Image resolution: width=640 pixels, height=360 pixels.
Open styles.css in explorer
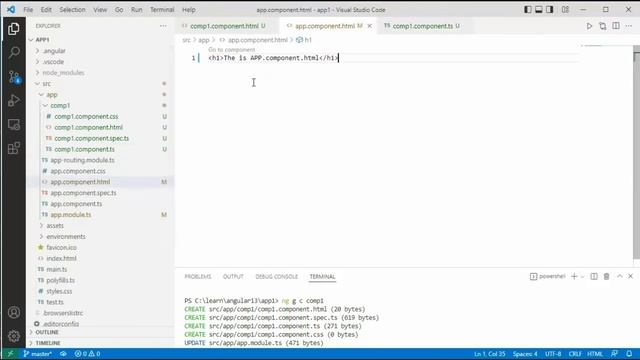(59, 291)
